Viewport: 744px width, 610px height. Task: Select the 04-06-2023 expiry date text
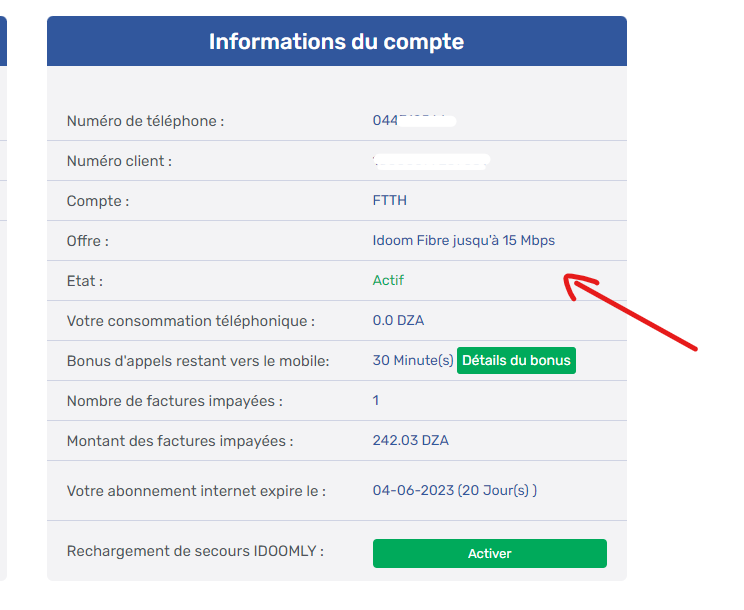click(x=413, y=491)
